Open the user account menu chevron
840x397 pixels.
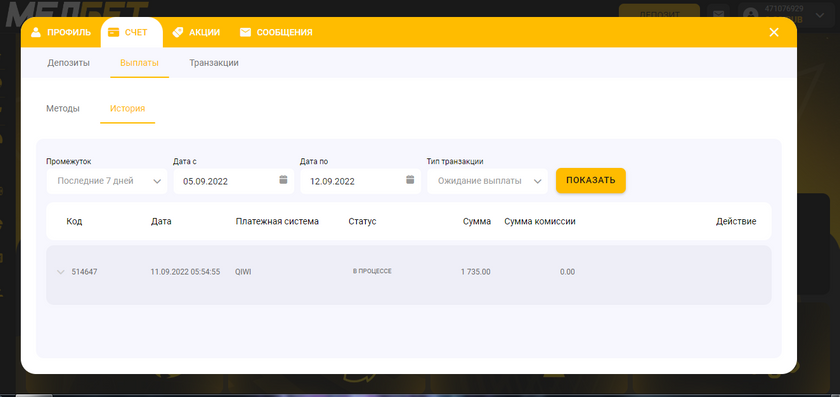coord(820,15)
